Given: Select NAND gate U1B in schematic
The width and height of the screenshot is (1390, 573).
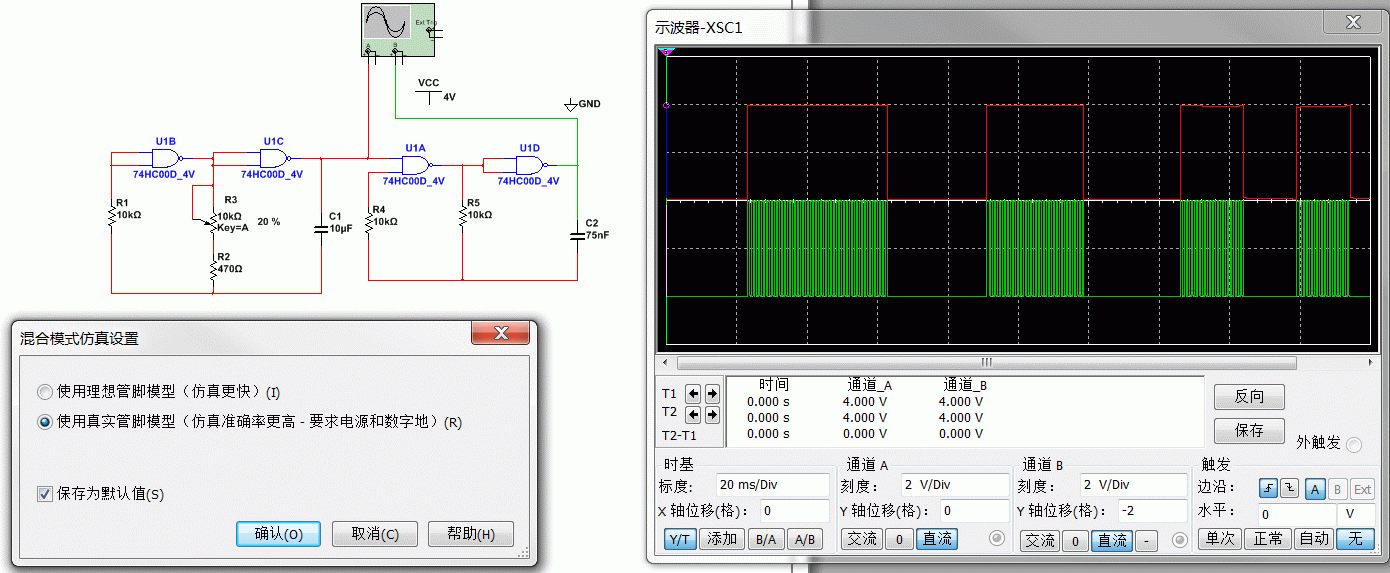Looking at the screenshot, I should 167,158.
